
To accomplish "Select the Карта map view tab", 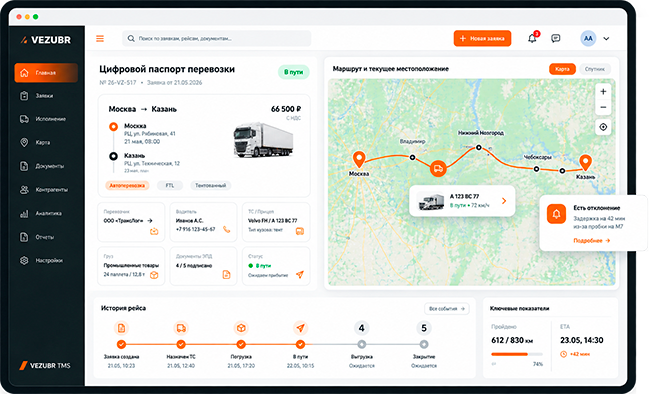I will tap(562, 69).
